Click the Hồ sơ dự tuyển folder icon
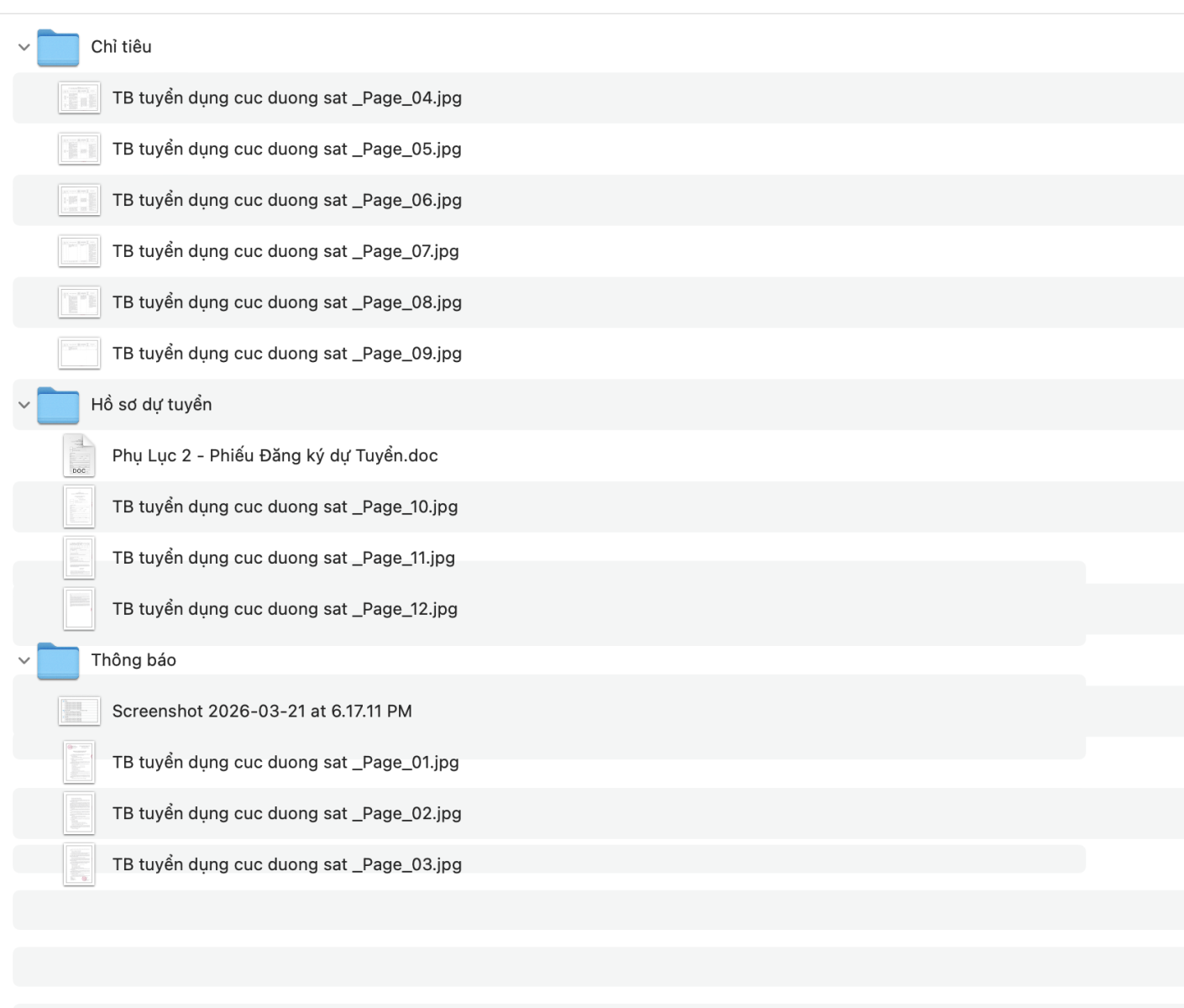 pos(58,405)
